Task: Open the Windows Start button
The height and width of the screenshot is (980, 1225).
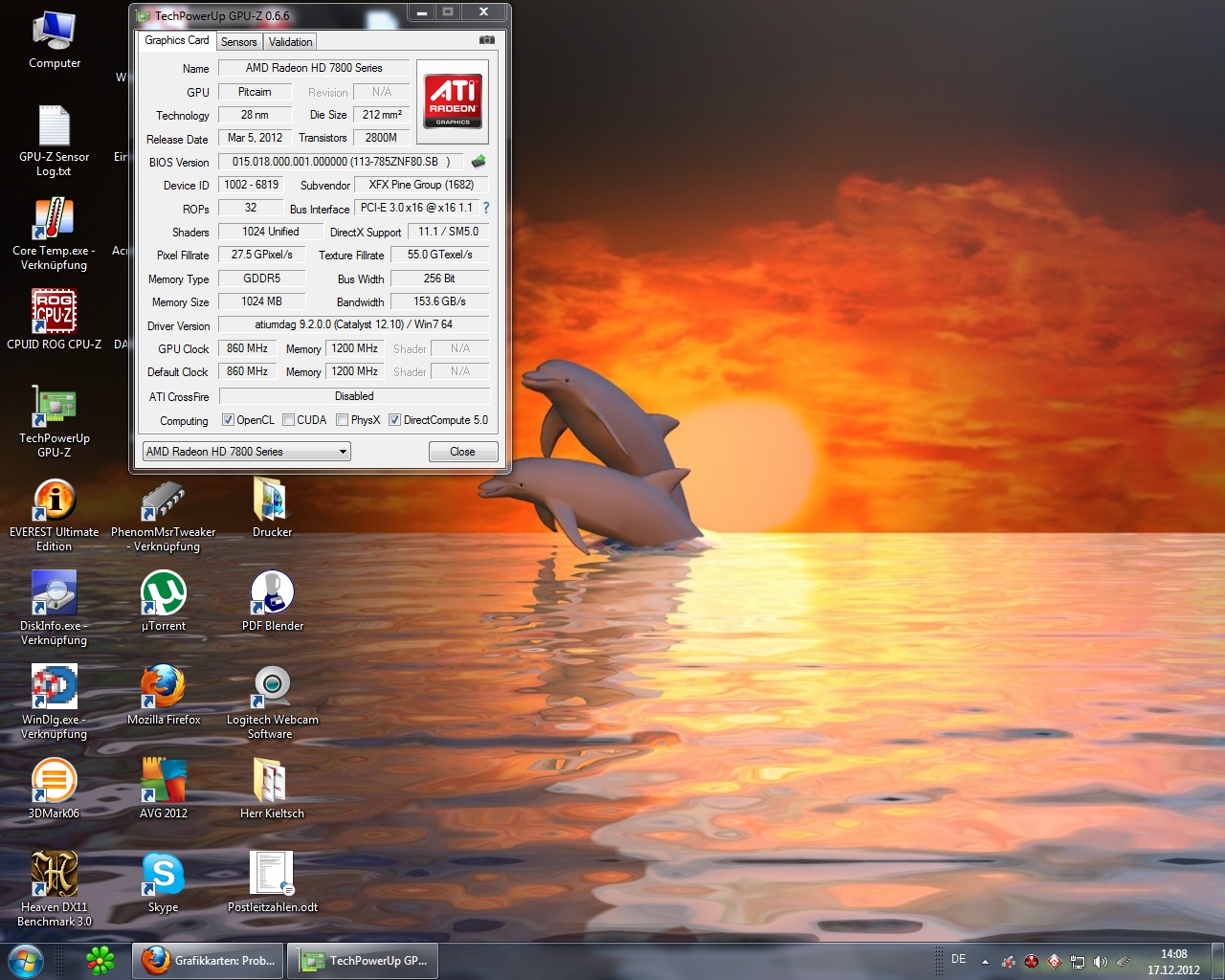Action: pos(26,960)
